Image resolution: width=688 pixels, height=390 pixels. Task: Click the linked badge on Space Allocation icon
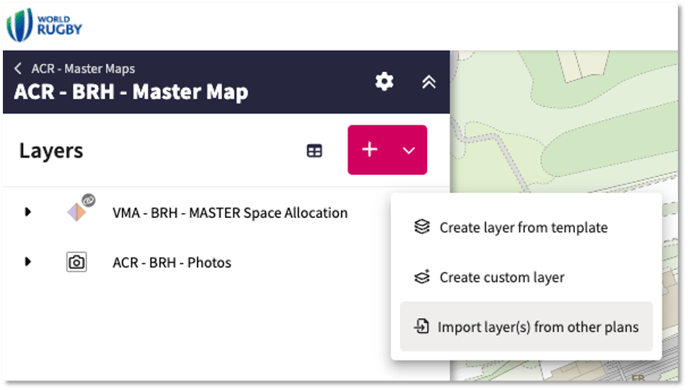[x=89, y=200]
